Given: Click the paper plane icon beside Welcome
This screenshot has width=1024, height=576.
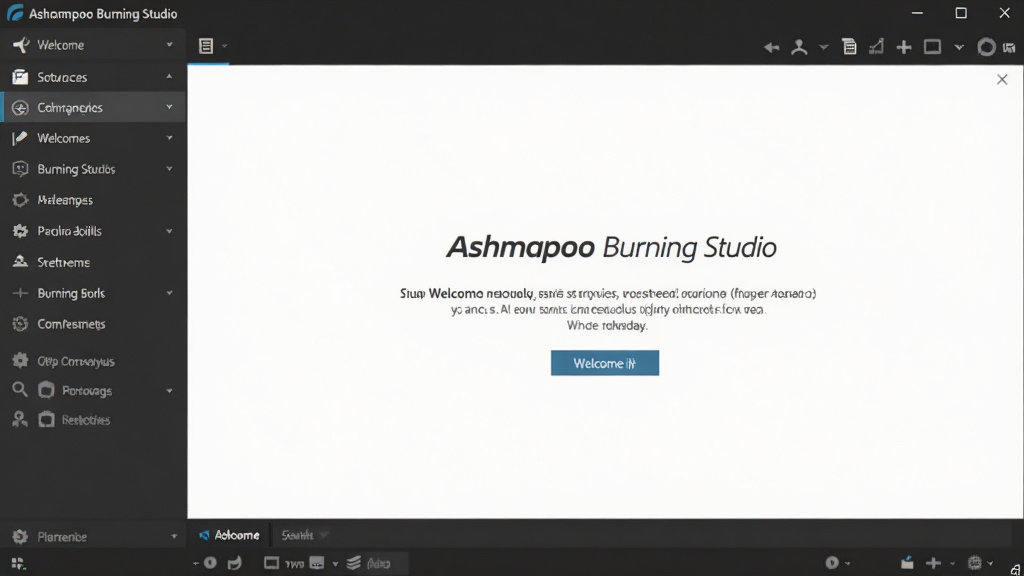Looking at the screenshot, I should tap(21, 45).
